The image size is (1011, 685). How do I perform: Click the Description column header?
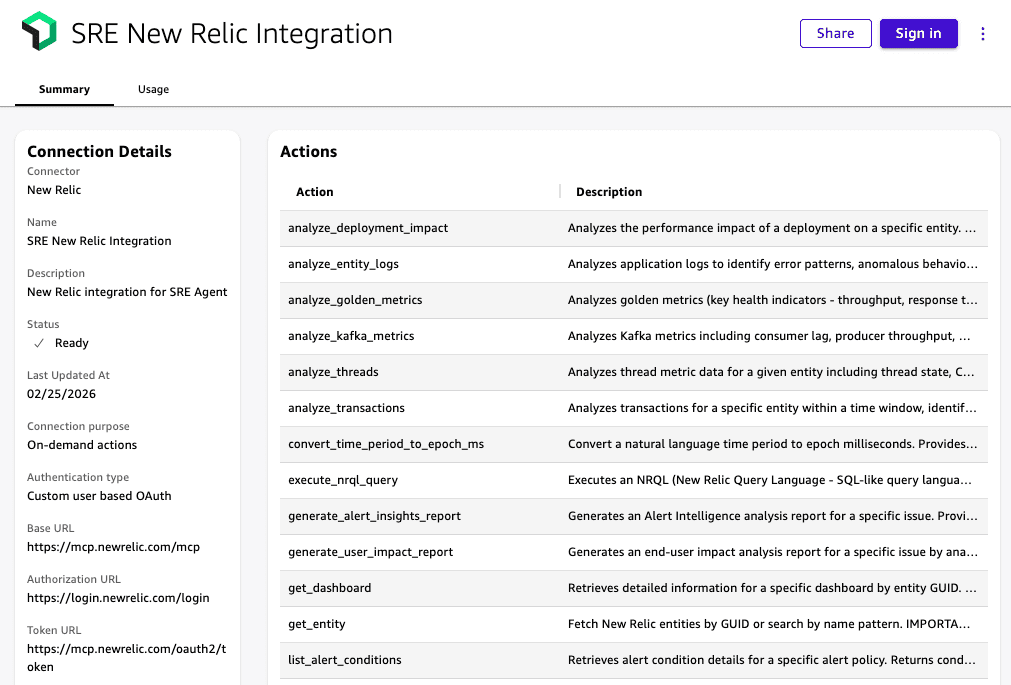pos(609,192)
